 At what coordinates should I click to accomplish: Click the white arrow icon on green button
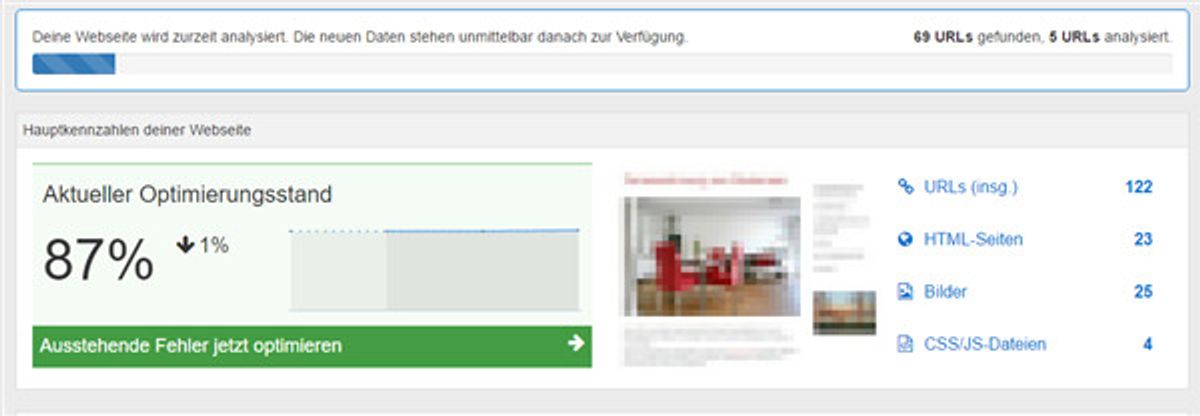click(575, 344)
